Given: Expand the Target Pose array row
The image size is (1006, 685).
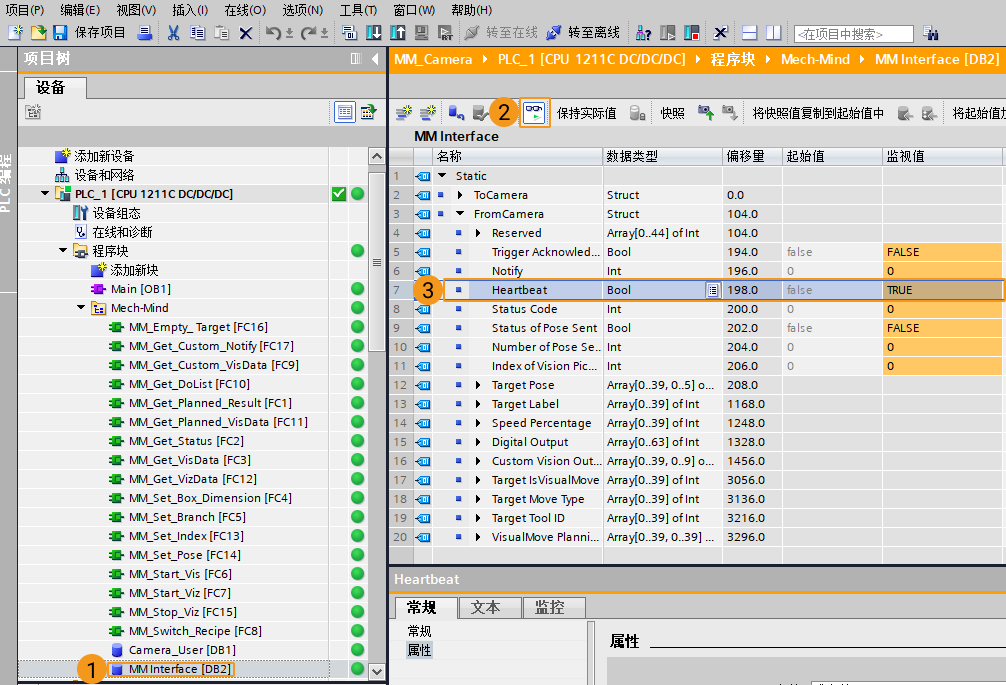Looking at the screenshot, I should 478,385.
